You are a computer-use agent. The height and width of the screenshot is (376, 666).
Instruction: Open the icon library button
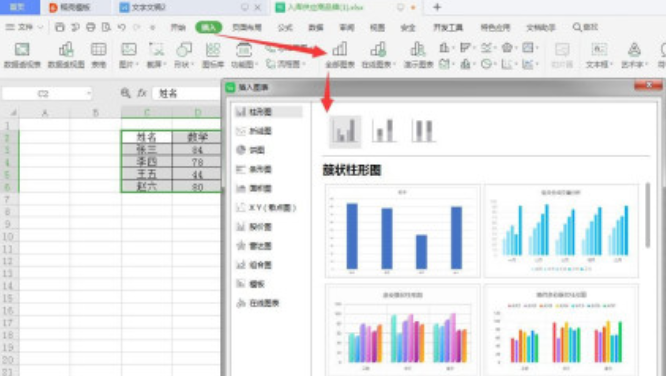click(212, 55)
